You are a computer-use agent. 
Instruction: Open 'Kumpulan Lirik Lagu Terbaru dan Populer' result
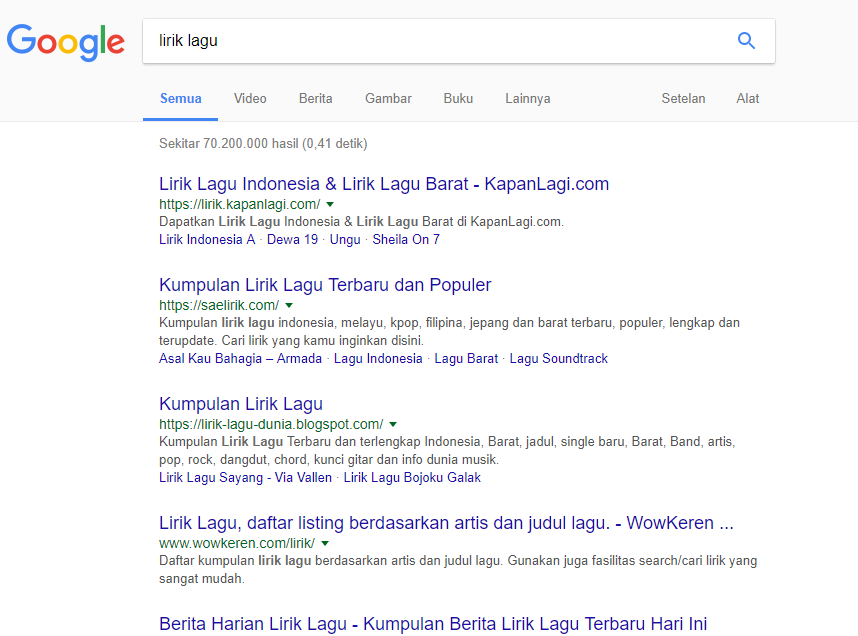(325, 285)
